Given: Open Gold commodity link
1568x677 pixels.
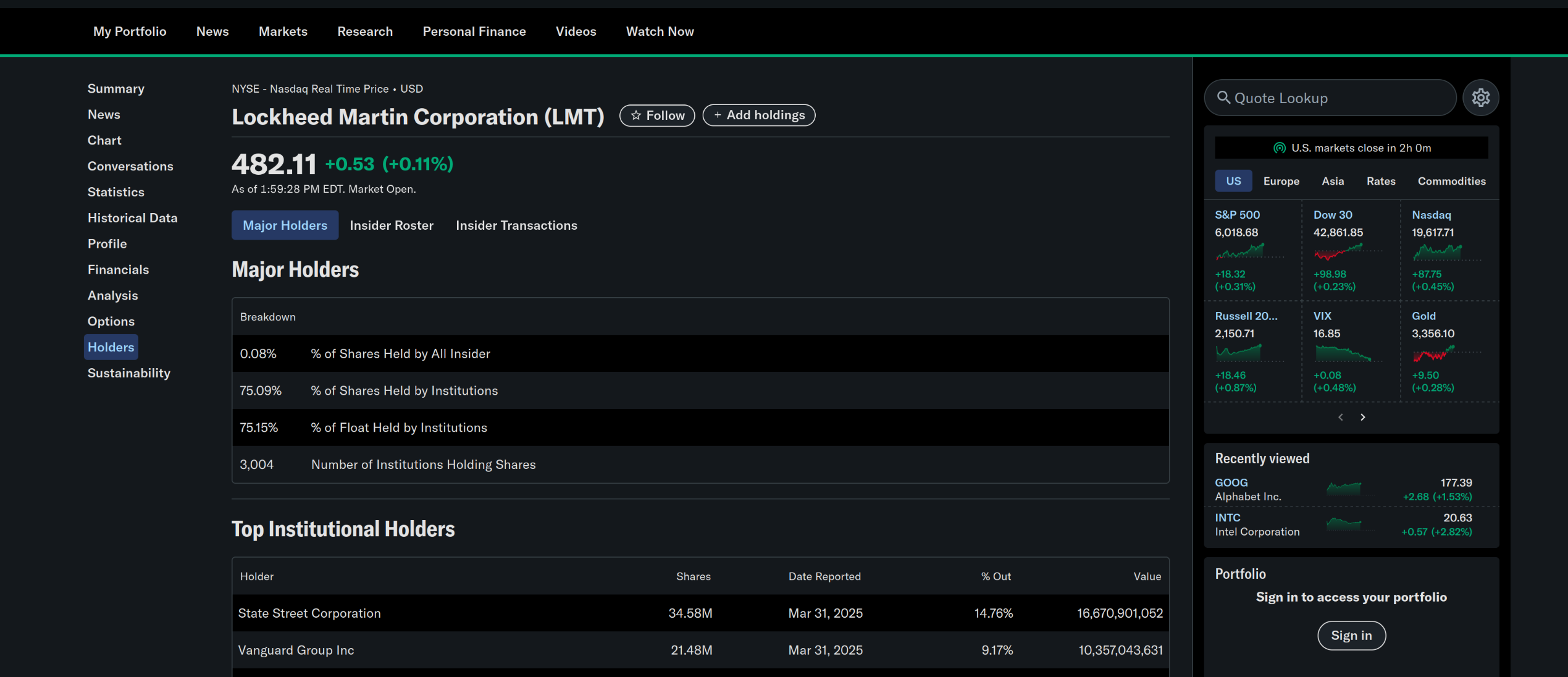Looking at the screenshot, I should 1423,316.
